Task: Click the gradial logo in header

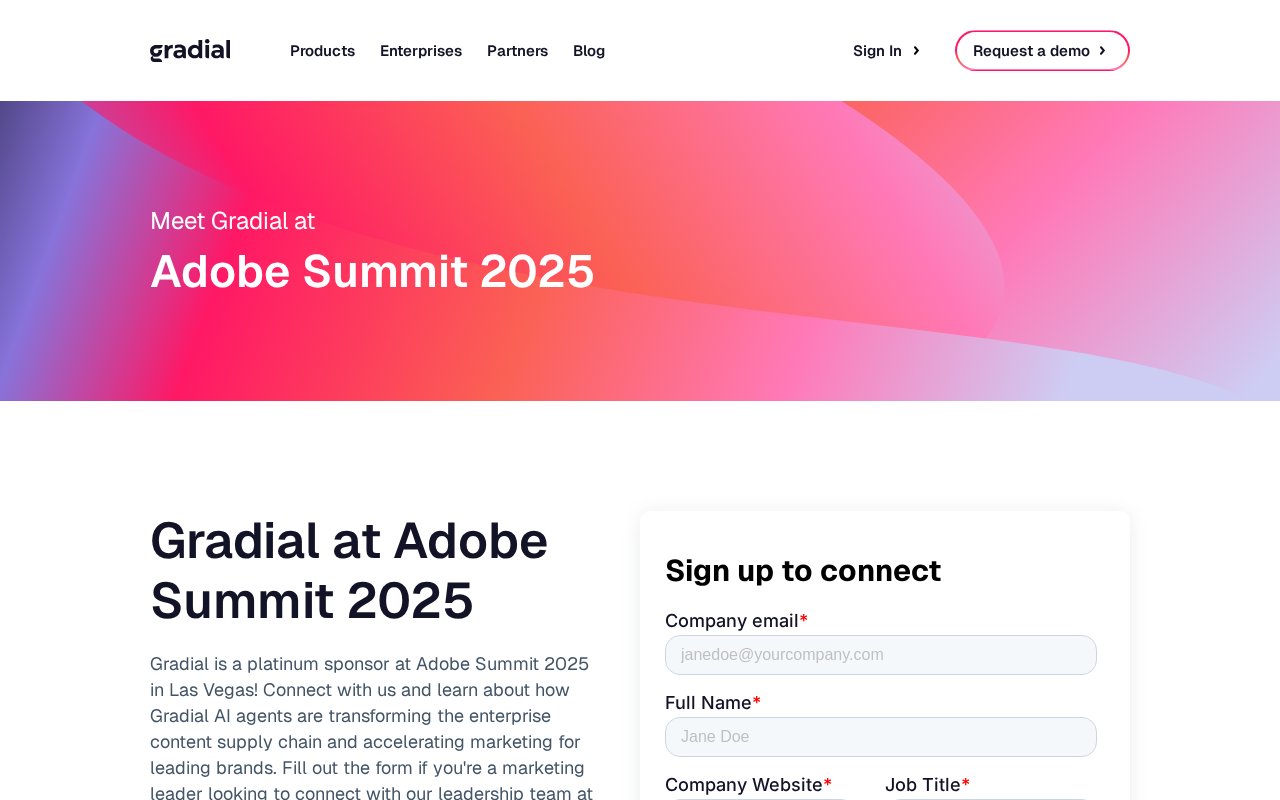Action: 190,51
